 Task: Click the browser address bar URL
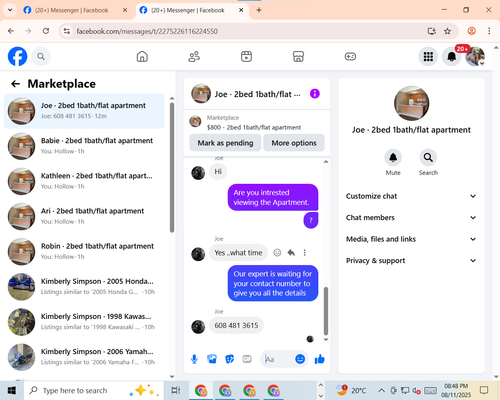(x=147, y=31)
